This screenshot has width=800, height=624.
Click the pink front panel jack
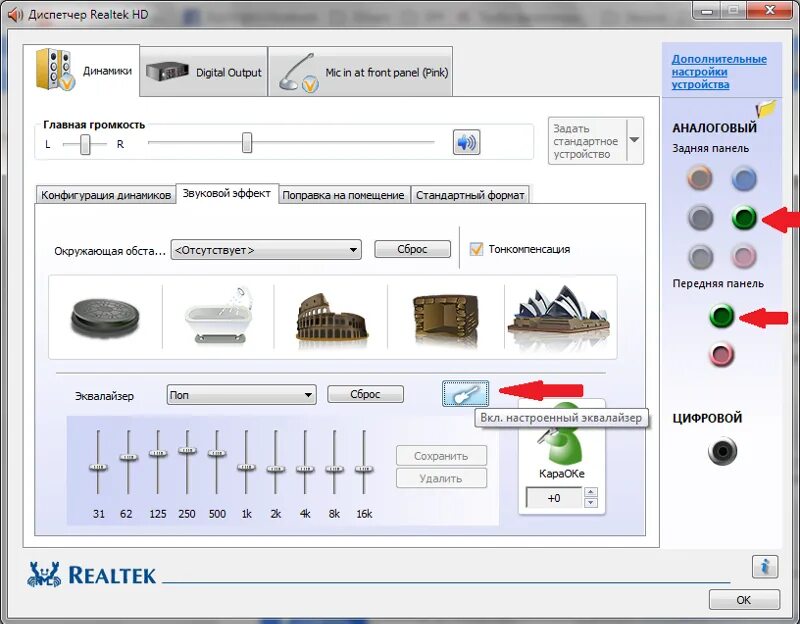point(721,355)
